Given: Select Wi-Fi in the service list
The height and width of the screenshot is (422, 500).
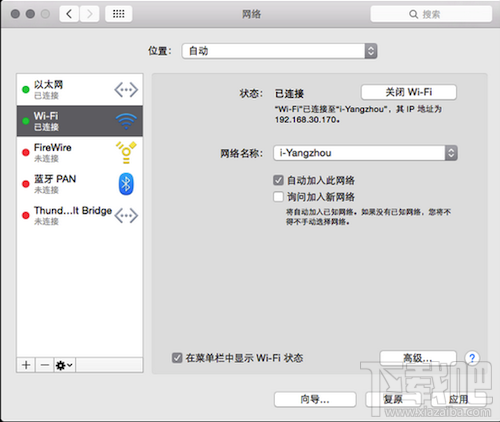Looking at the screenshot, I should click(80, 121).
